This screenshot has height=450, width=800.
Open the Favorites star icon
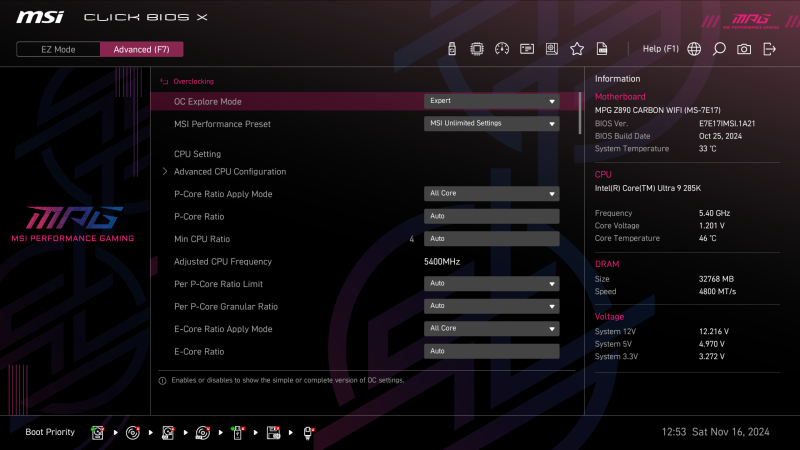tap(577, 49)
